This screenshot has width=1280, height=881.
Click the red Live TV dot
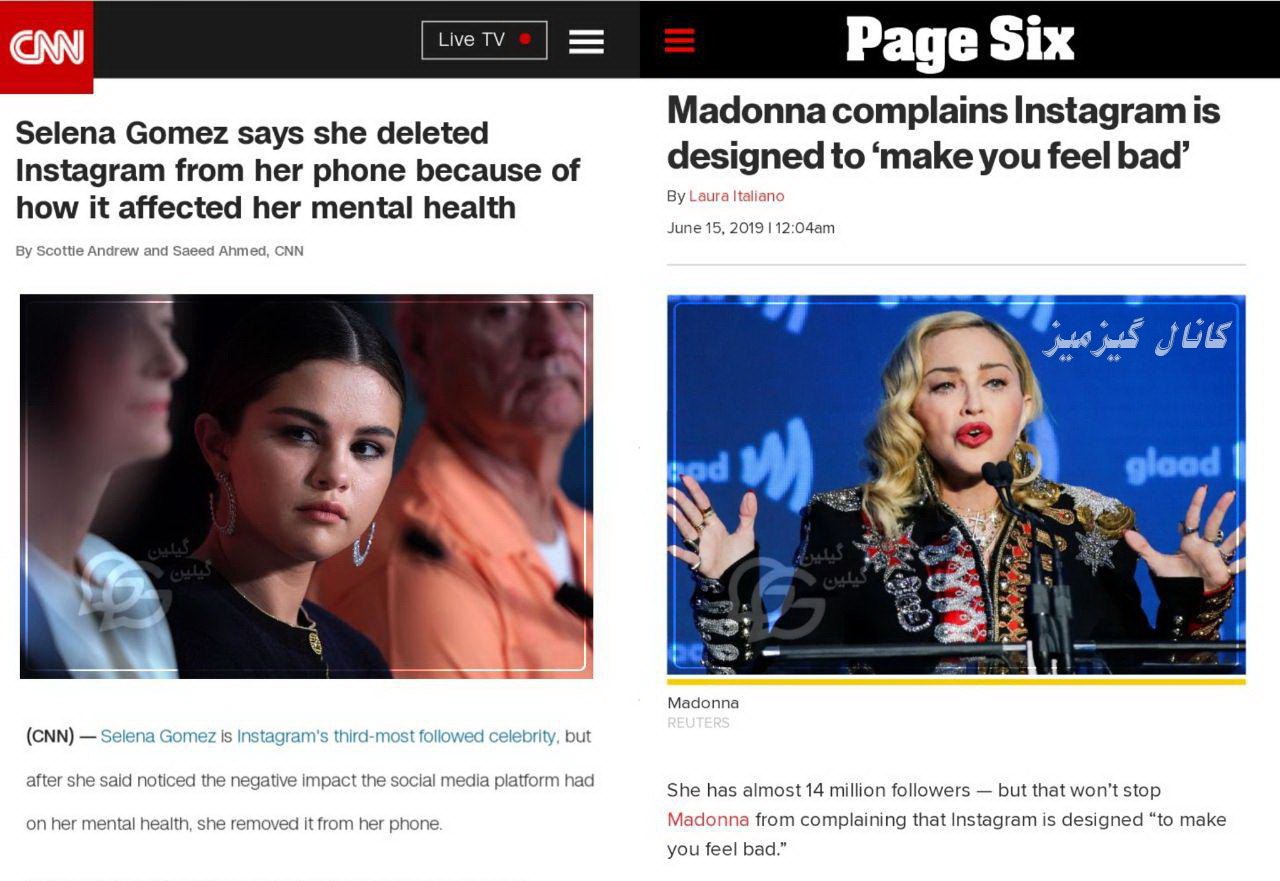click(525, 40)
